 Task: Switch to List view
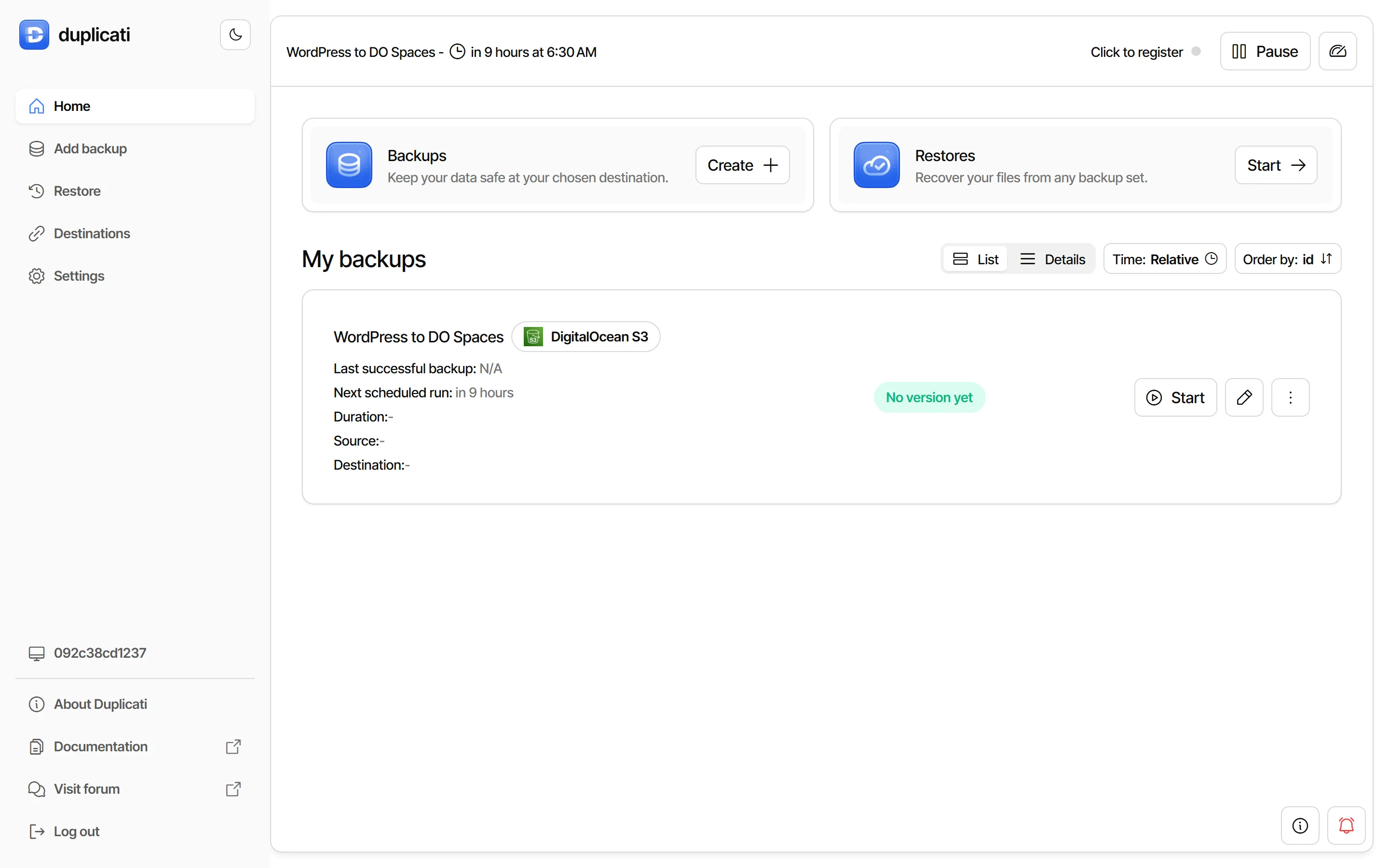click(975, 259)
